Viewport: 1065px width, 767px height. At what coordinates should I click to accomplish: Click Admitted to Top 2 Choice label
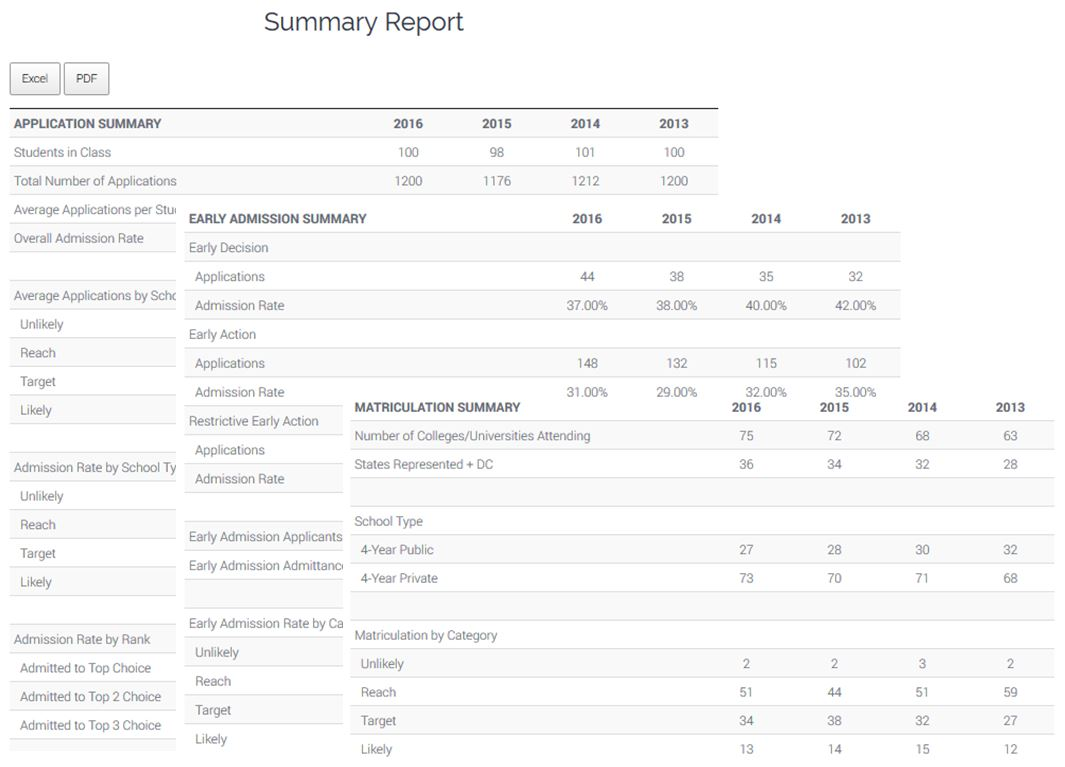coord(90,696)
